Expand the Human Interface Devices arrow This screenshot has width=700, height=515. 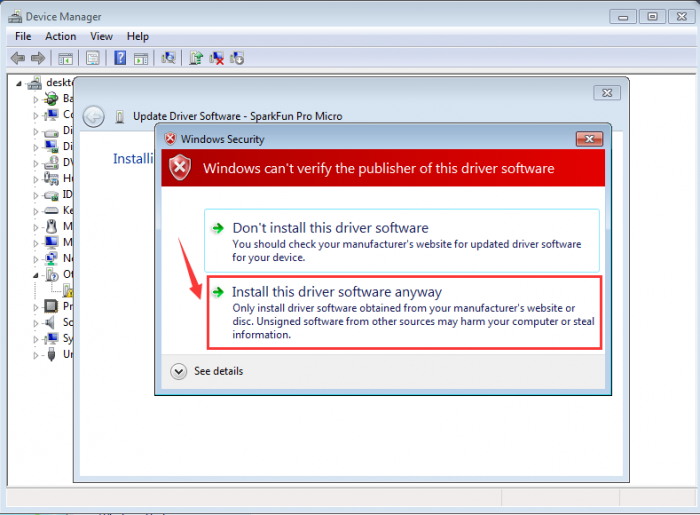pyautogui.click(x=36, y=179)
